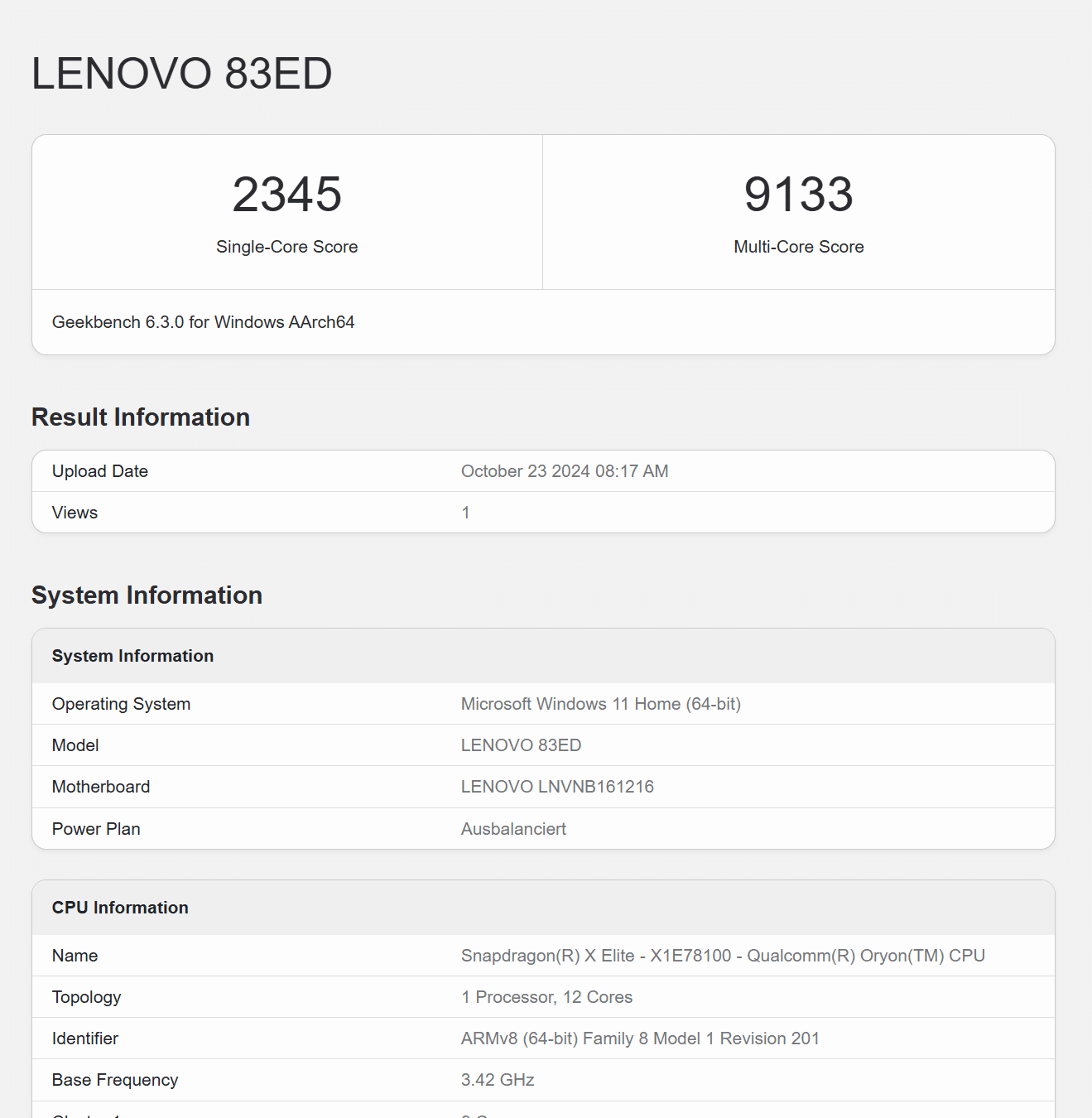Click the Views label

point(75,513)
